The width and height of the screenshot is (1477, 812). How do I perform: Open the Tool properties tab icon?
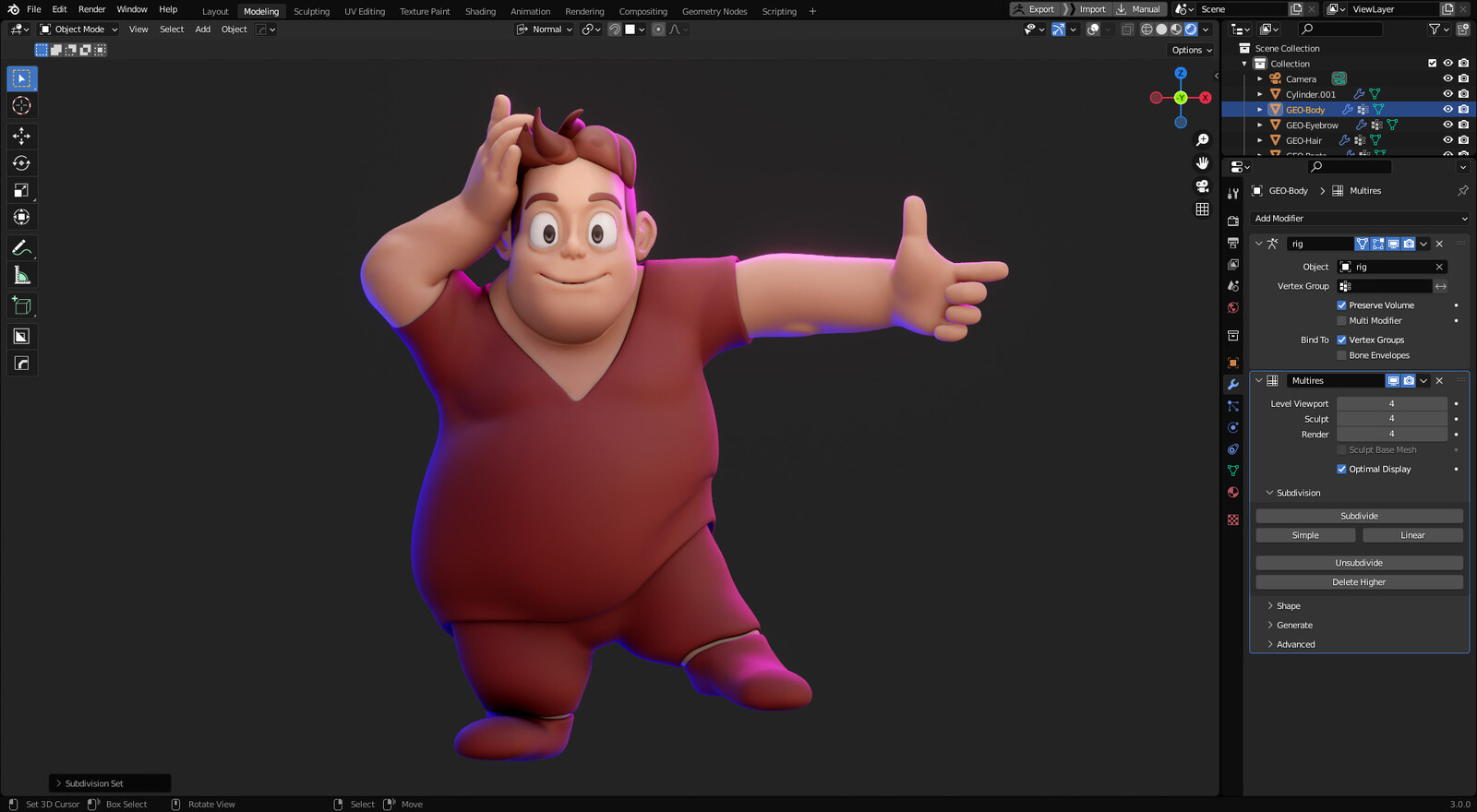(x=1233, y=194)
